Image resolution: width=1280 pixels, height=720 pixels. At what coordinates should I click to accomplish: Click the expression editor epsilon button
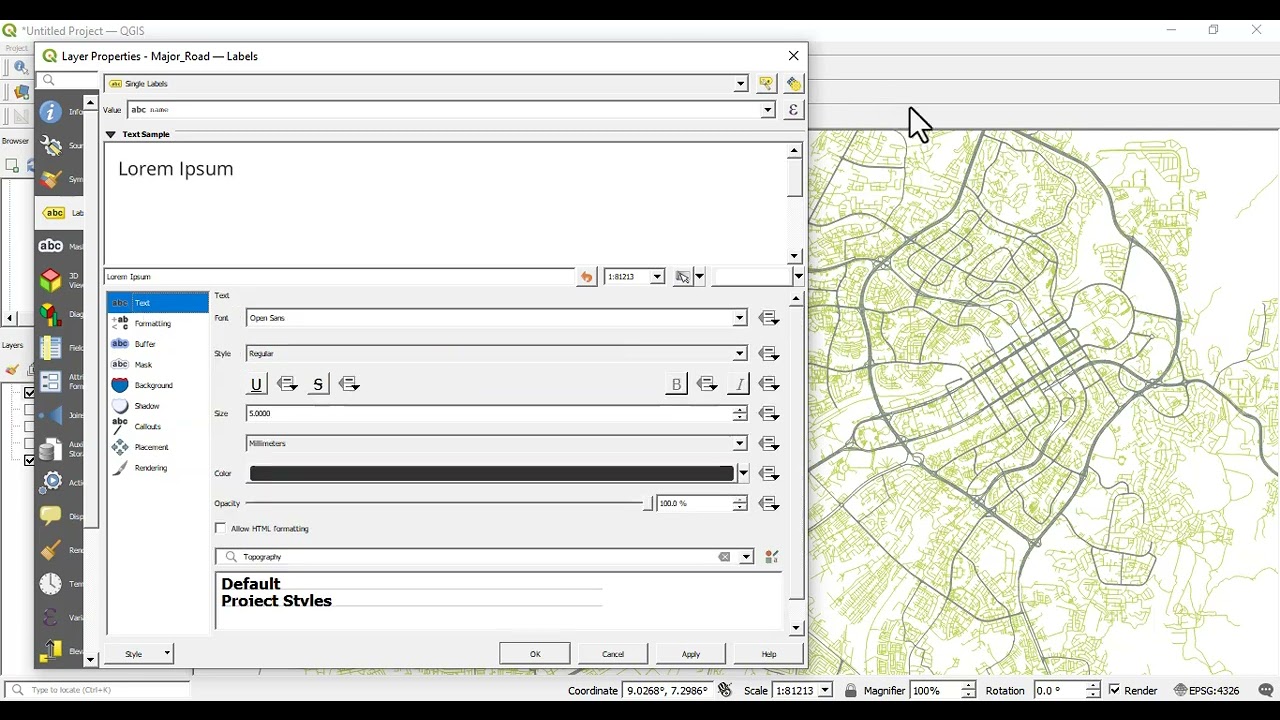point(793,110)
